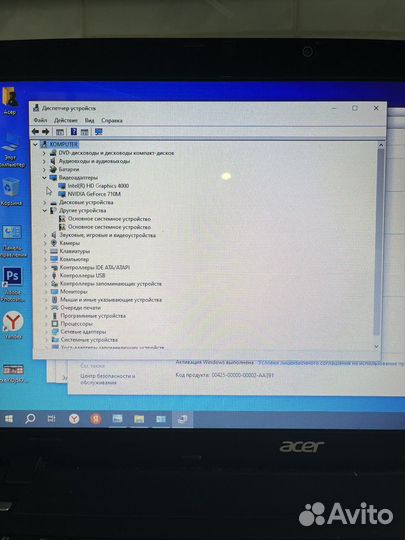Click the blue question-mark Help toolbar icon
This screenshot has height=540, width=405.
click(74, 132)
